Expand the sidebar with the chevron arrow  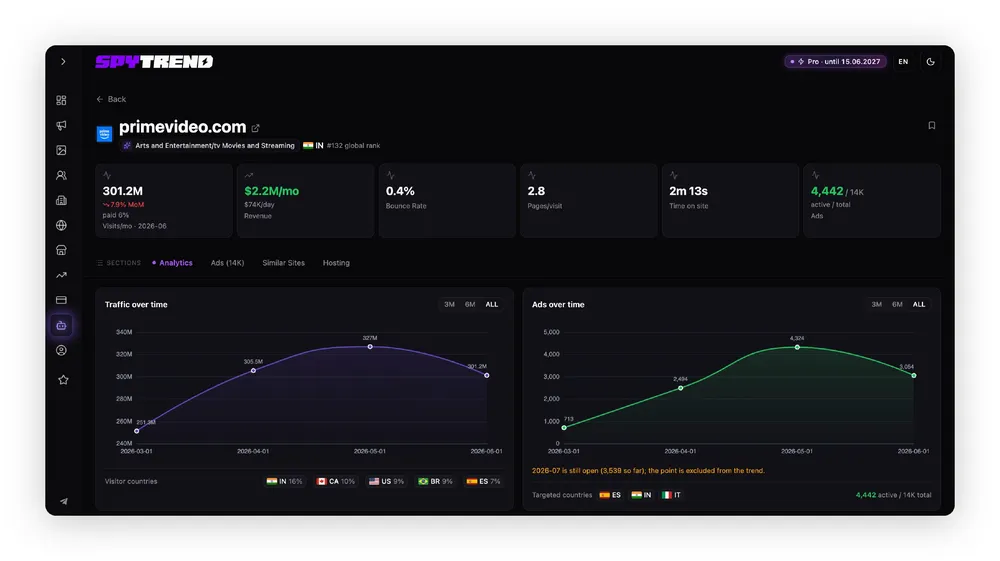click(63, 62)
